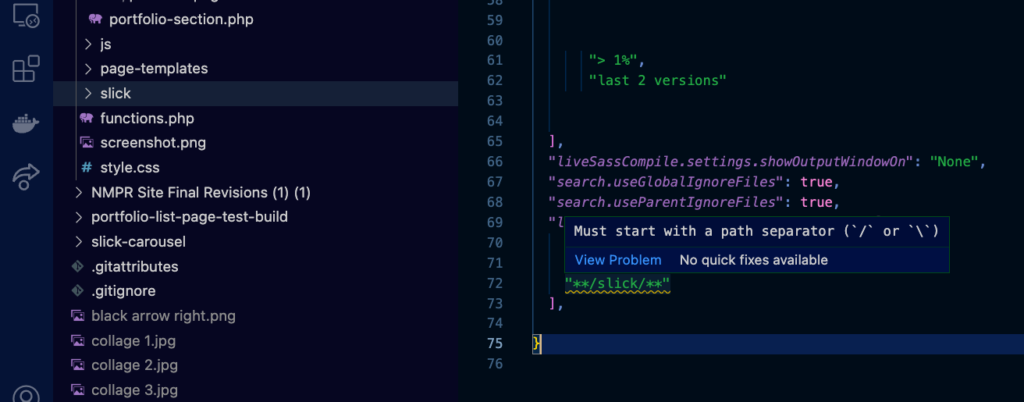The width and height of the screenshot is (1024, 402).
Task: Click the CSS hash icon beside style.css
Action: pyautogui.click(x=87, y=168)
